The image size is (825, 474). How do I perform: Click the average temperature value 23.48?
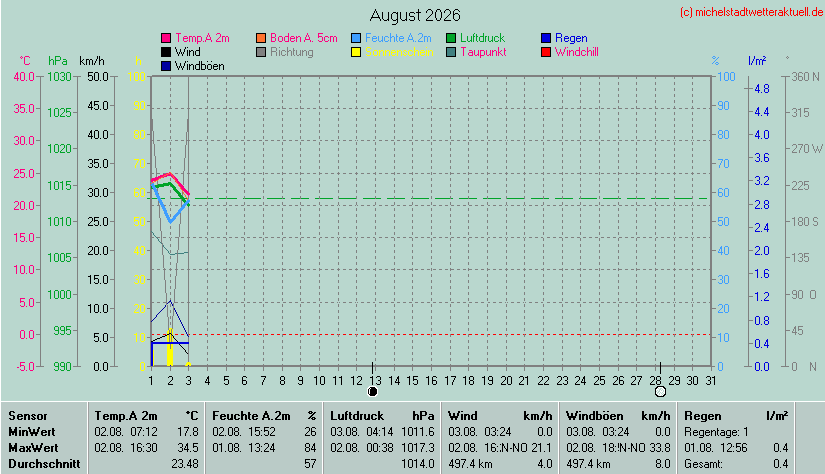pos(185,464)
